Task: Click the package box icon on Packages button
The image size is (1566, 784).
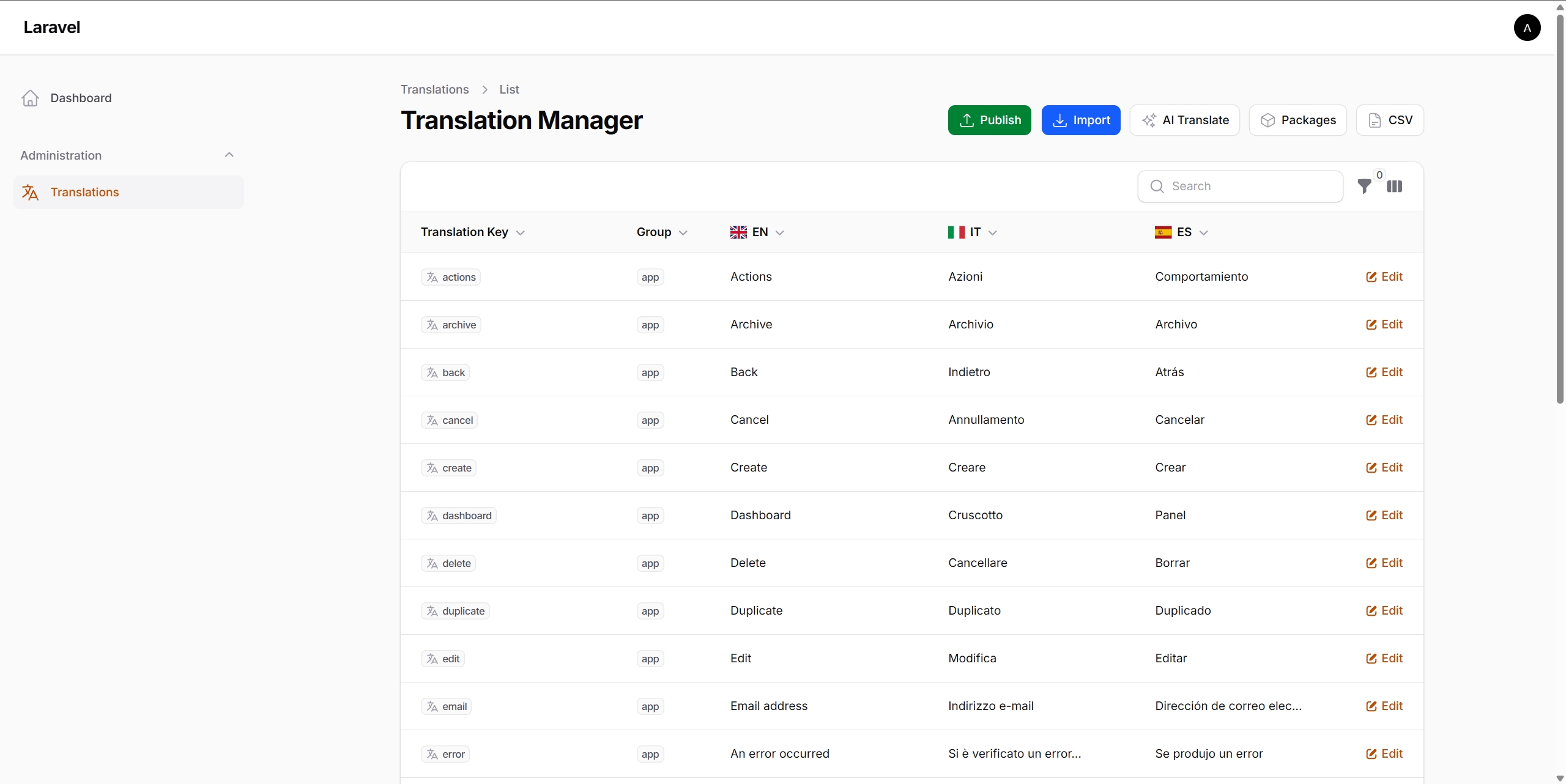Action: click(x=1268, y=120)
